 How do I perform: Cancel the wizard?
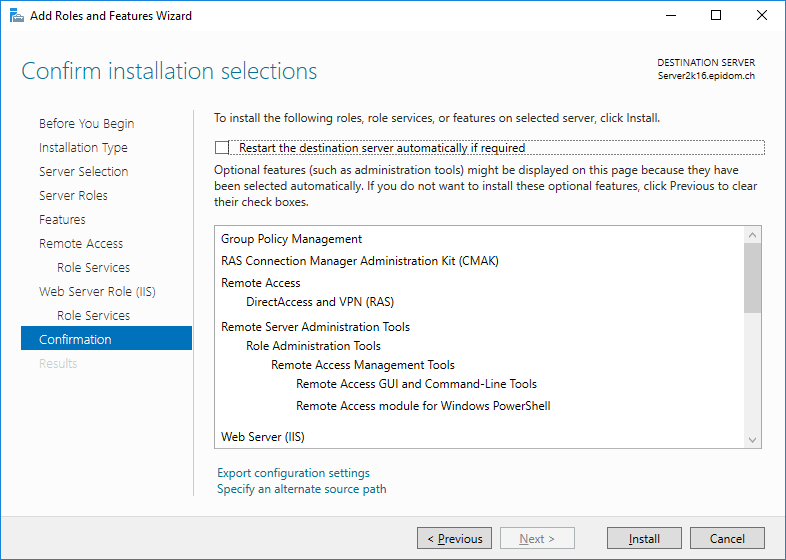tap(727, 538)
